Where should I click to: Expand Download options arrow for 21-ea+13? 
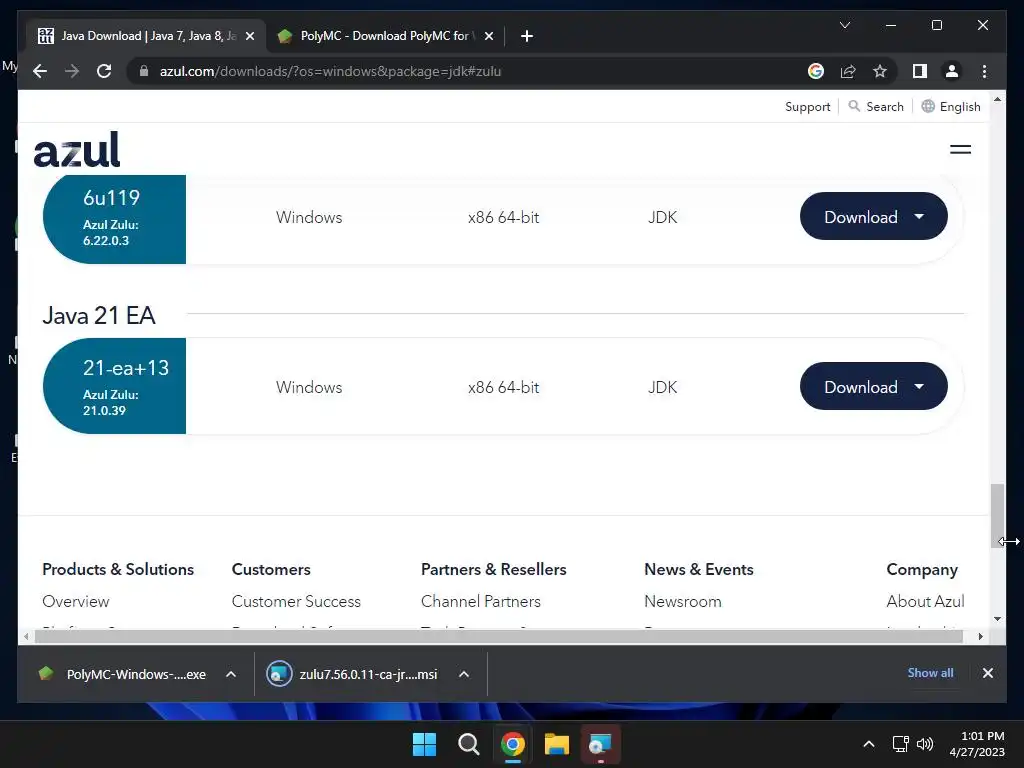[920, 386]
